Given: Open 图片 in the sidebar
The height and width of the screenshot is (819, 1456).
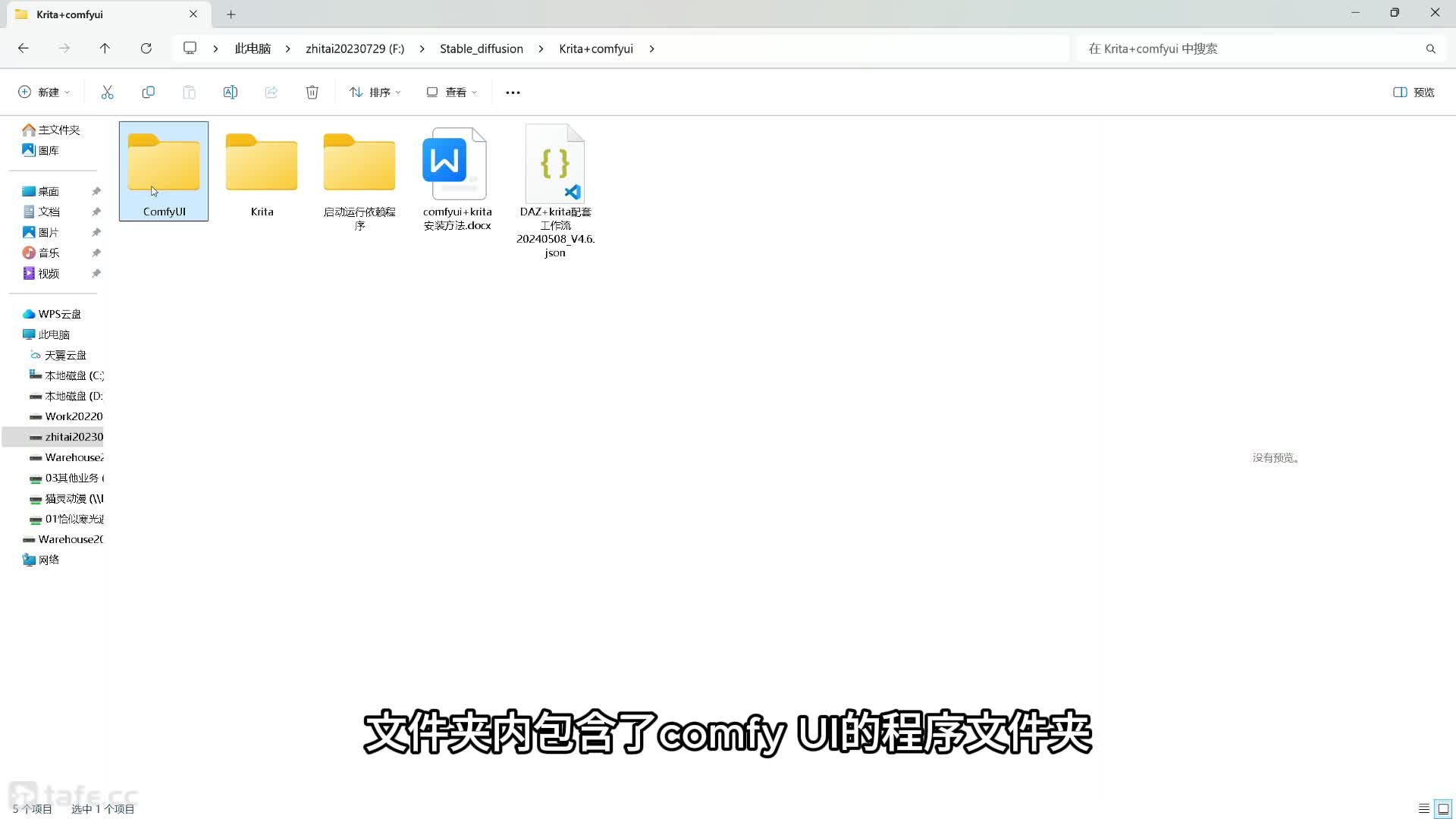Looking at the screenshot, I should coord(41,232).
